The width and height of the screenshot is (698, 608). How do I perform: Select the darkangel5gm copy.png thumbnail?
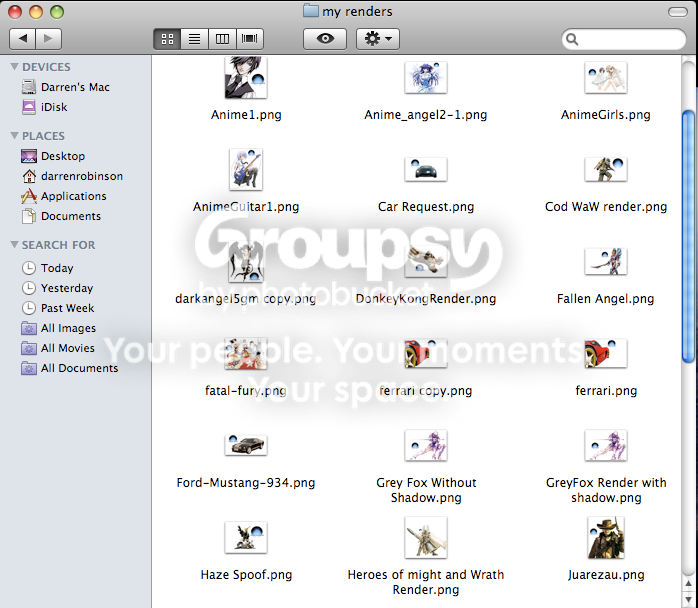tap(246, 261)
